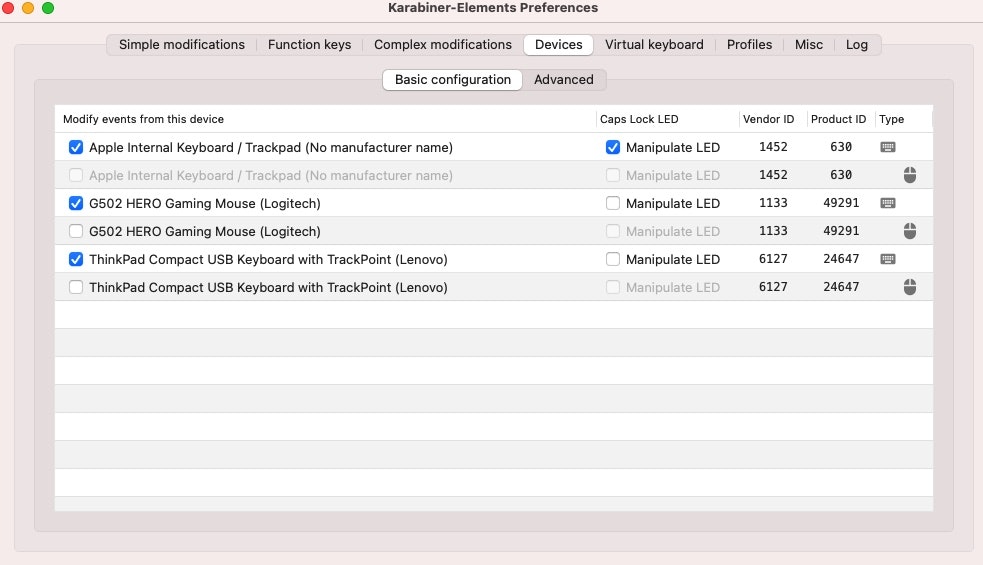The image size is (983, 565).
Task: Toggle greyed-out Apple Internal Keyboard device checkbox
Action: pos(76,175)
